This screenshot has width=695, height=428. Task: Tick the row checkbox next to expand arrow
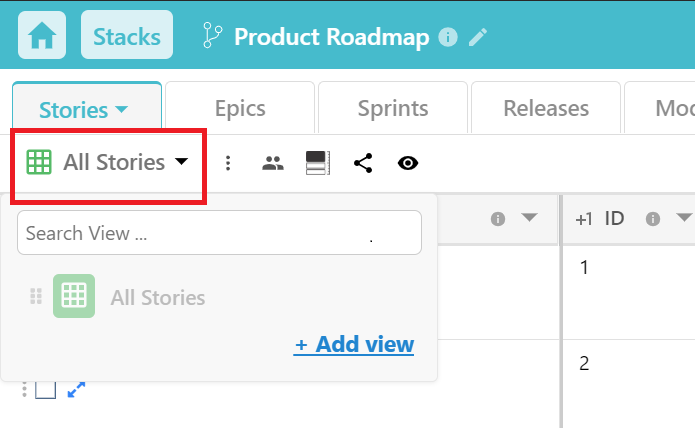click(45, 390)
